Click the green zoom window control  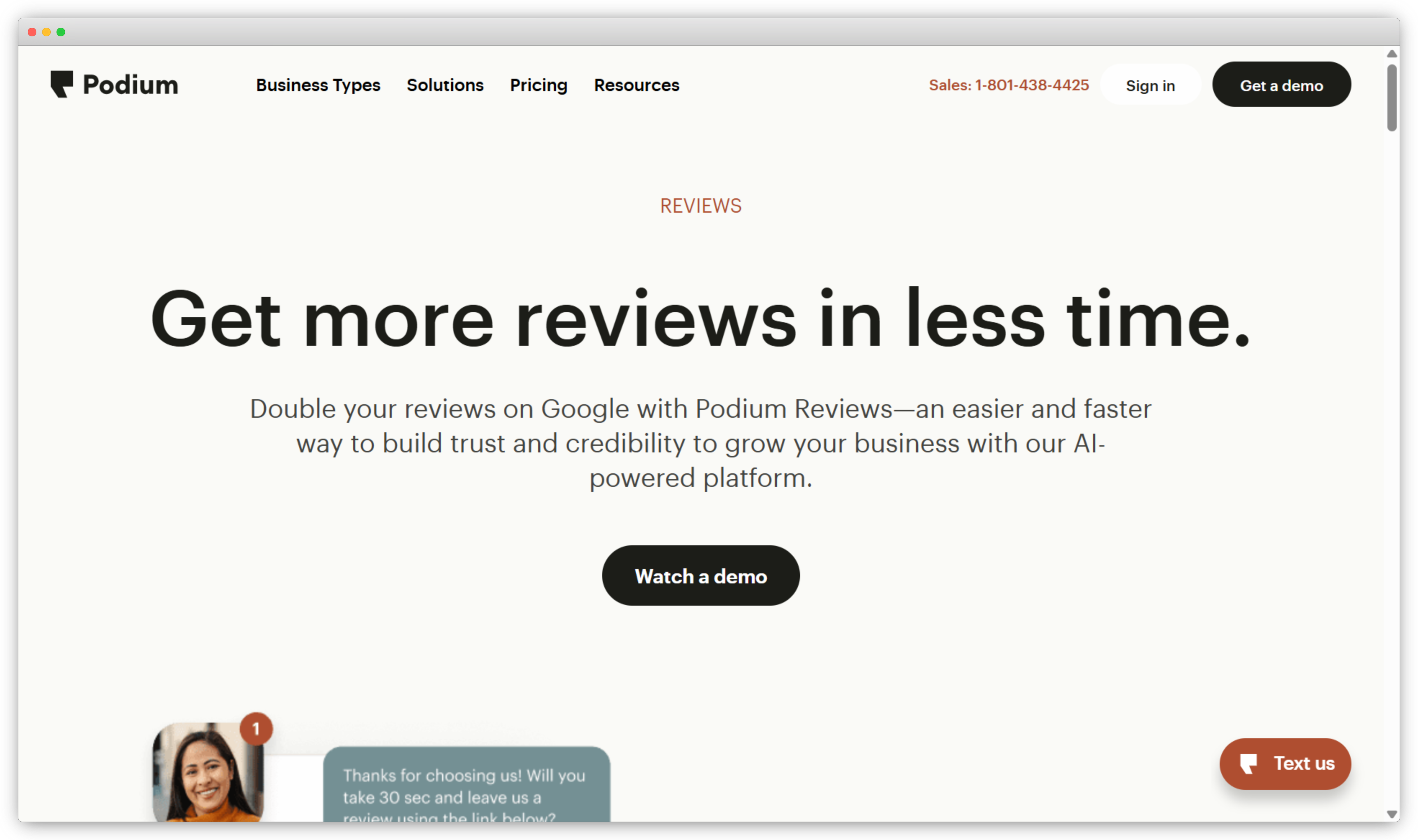coord(60,32)
